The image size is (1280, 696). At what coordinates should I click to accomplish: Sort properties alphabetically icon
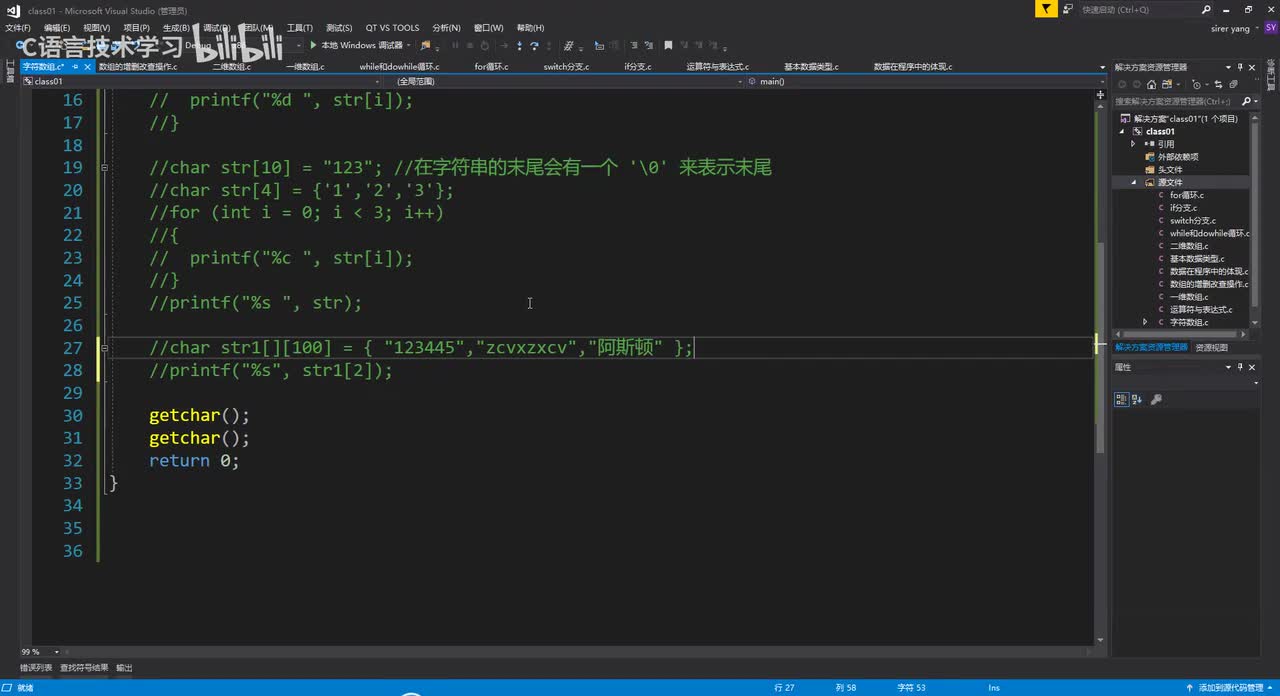point(1138,399)
